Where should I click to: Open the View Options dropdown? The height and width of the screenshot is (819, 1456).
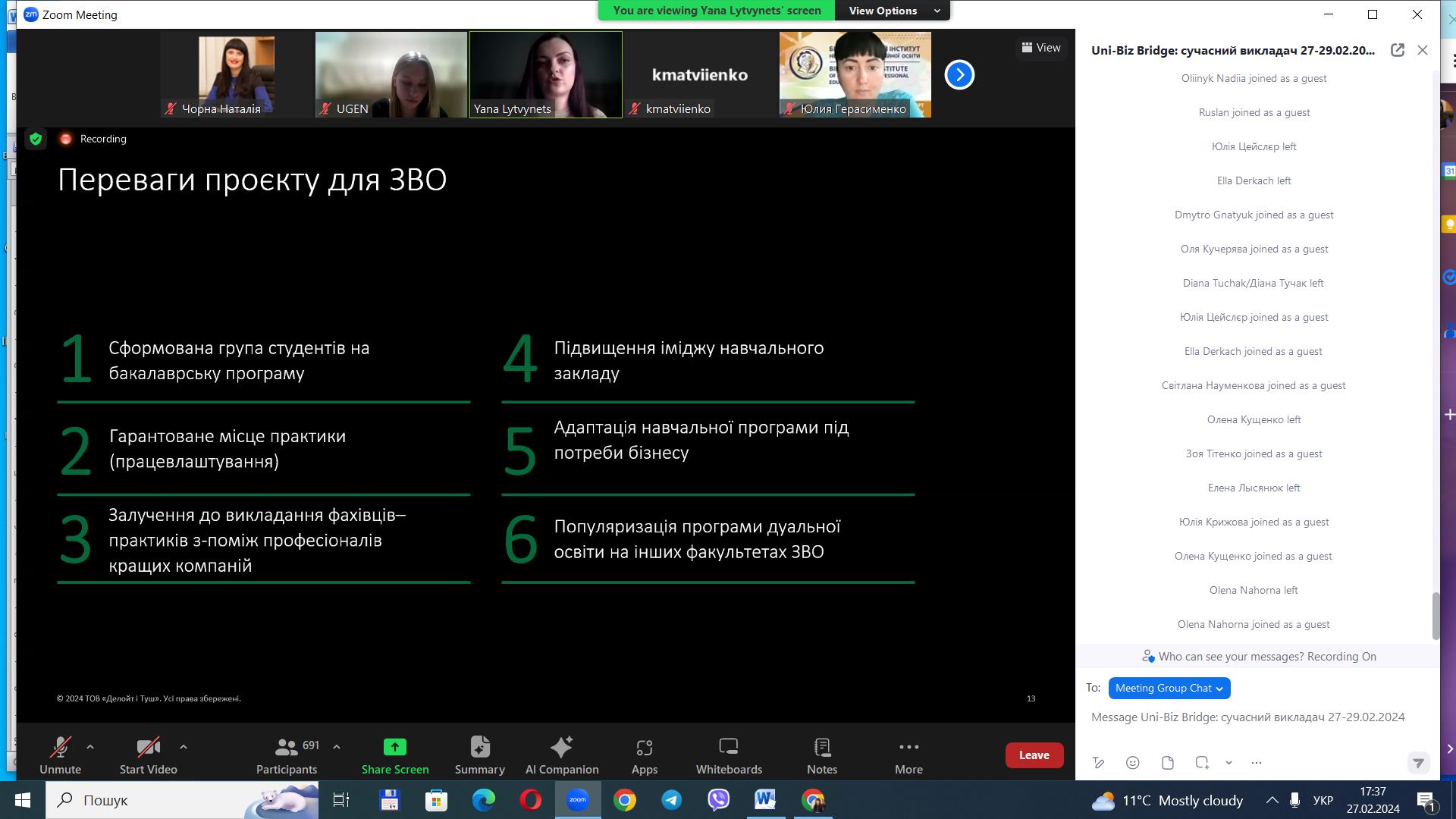(893, 11)
